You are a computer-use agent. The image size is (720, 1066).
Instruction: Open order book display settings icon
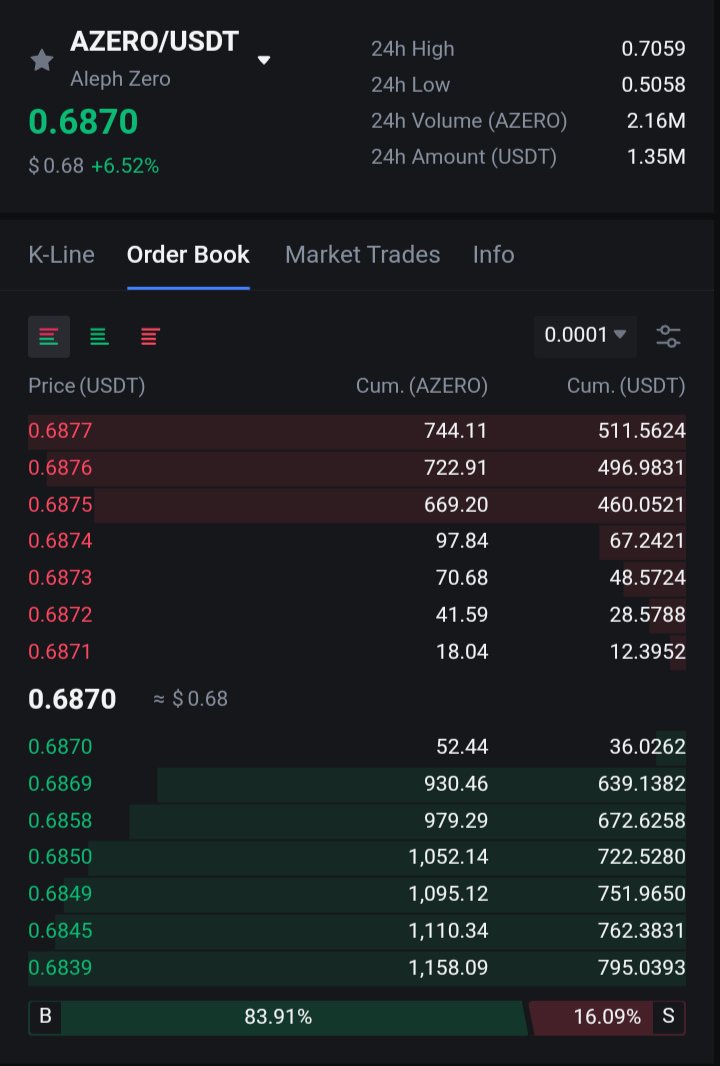pos(668,336)
